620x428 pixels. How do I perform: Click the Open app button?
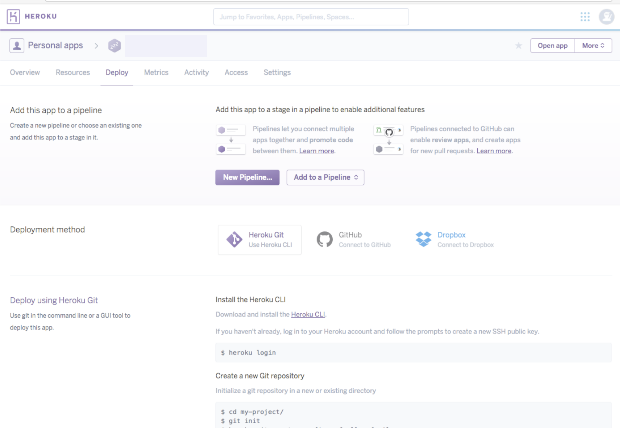pos(552,45)
